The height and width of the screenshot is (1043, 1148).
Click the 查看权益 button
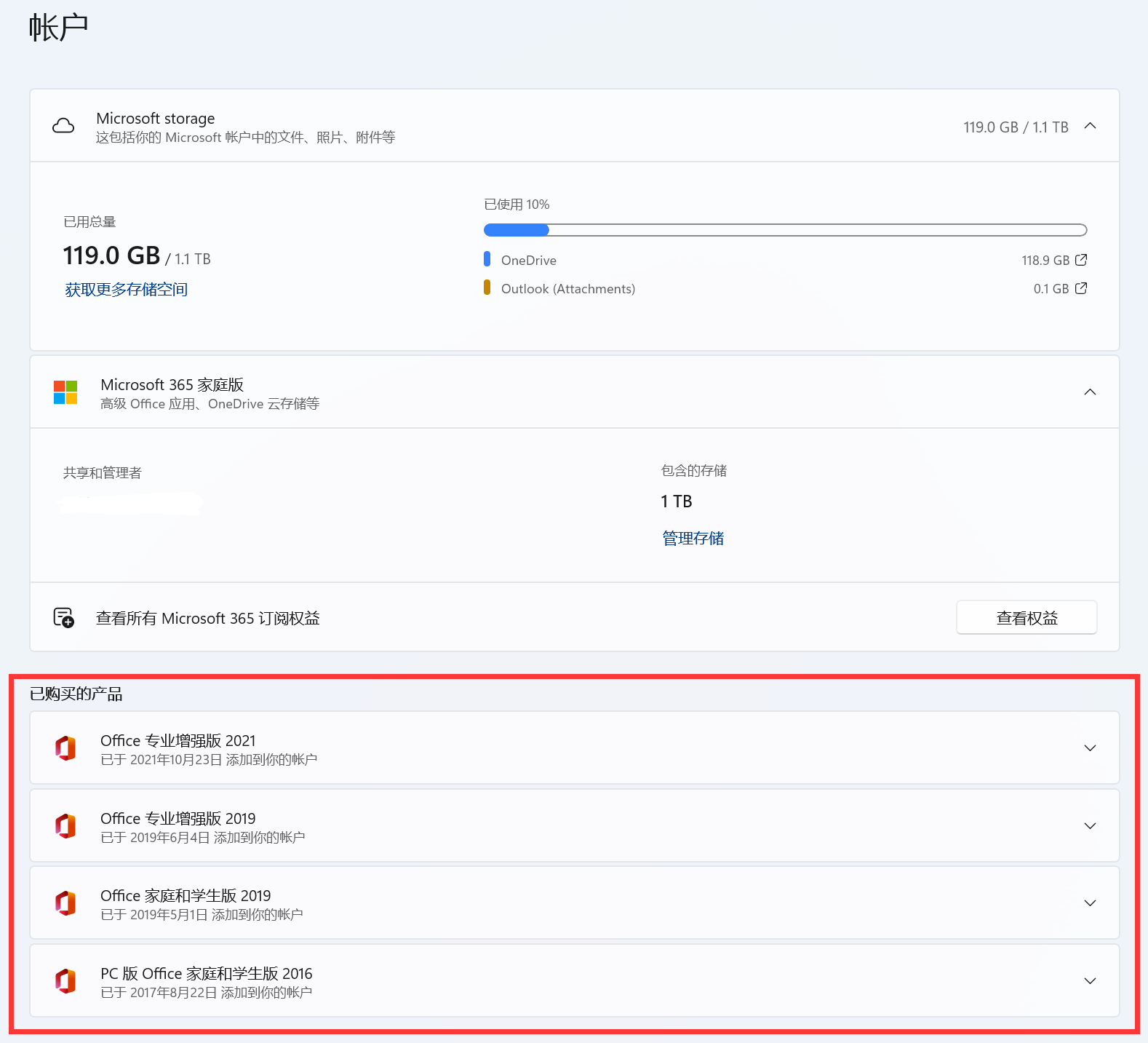click(x=1027, y=618)
